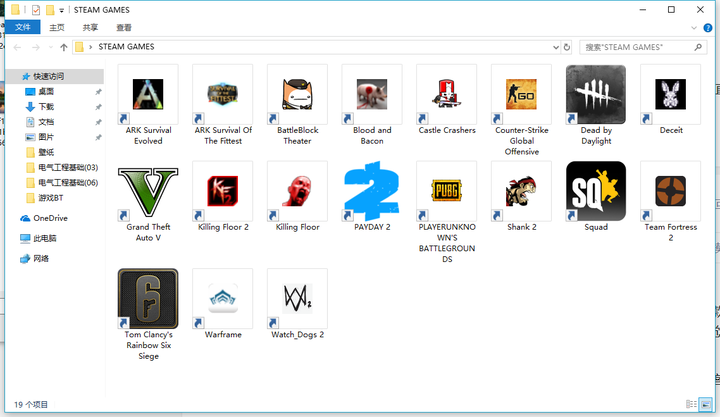Image resolution: width=720 pixels, height=417 pixels.
Task: Click the Killing Floor 2 icon
Action: point(223,191)
